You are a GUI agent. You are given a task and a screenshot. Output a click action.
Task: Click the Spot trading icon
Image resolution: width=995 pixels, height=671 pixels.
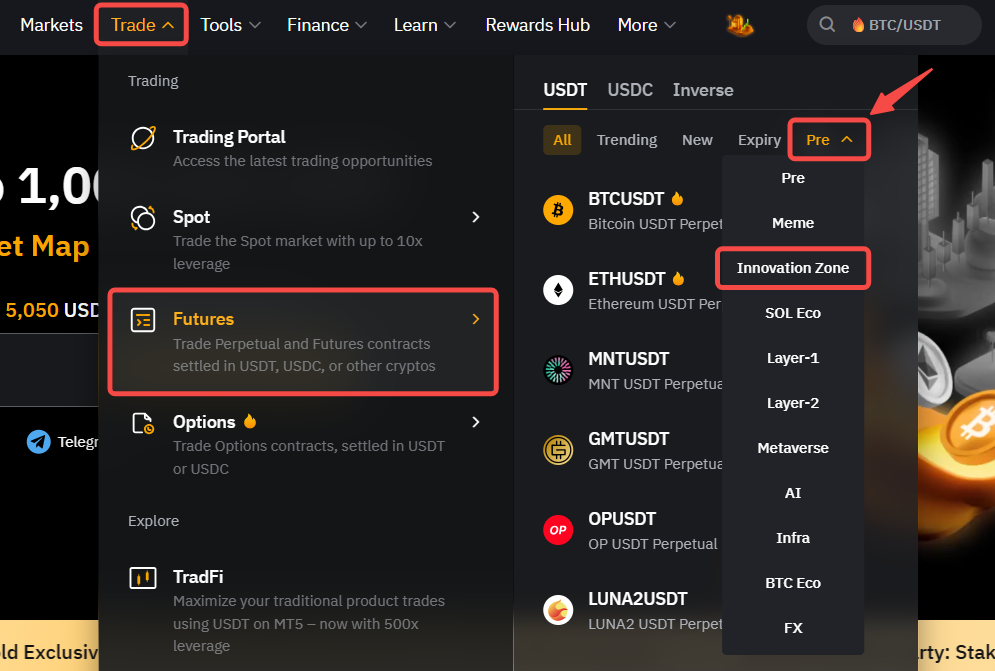pyautogui.click(x=143, y=217)
